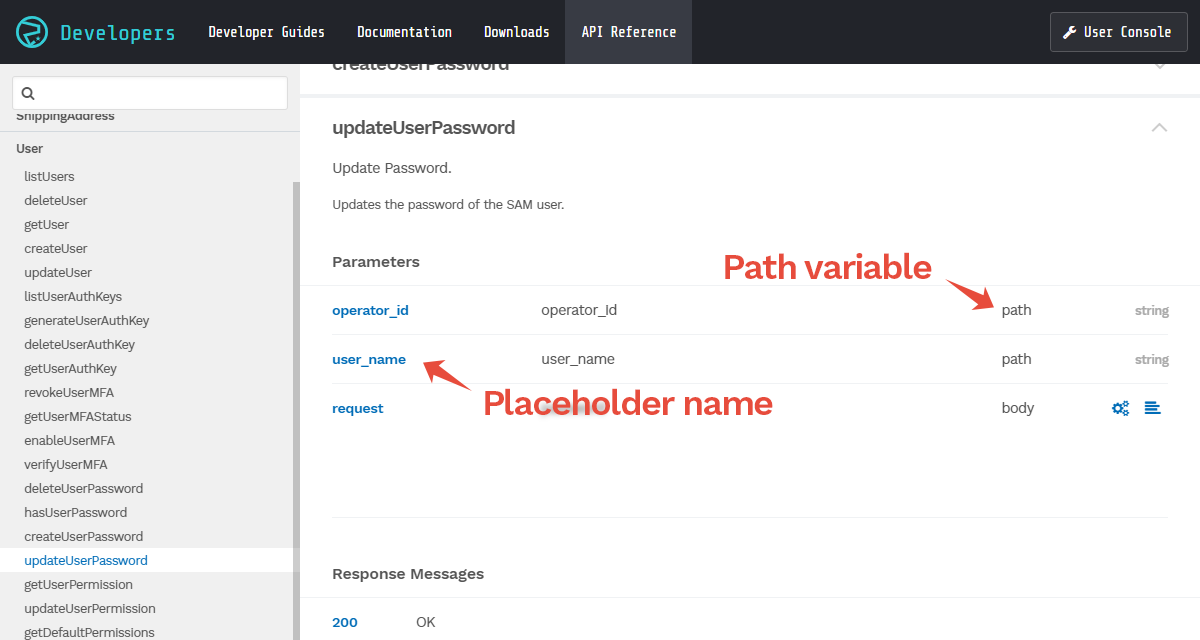This screenshot has width=1200, height=640.
Task: Click the user_name parameter link
Action: point(368,359)
